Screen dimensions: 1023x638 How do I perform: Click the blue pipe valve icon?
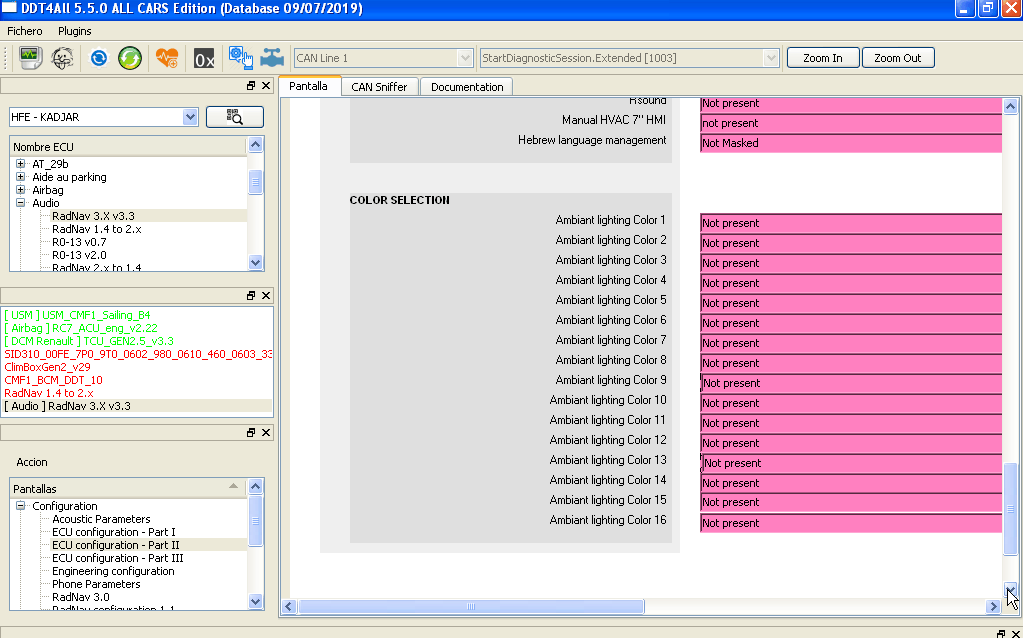click(x=272, y=58)
